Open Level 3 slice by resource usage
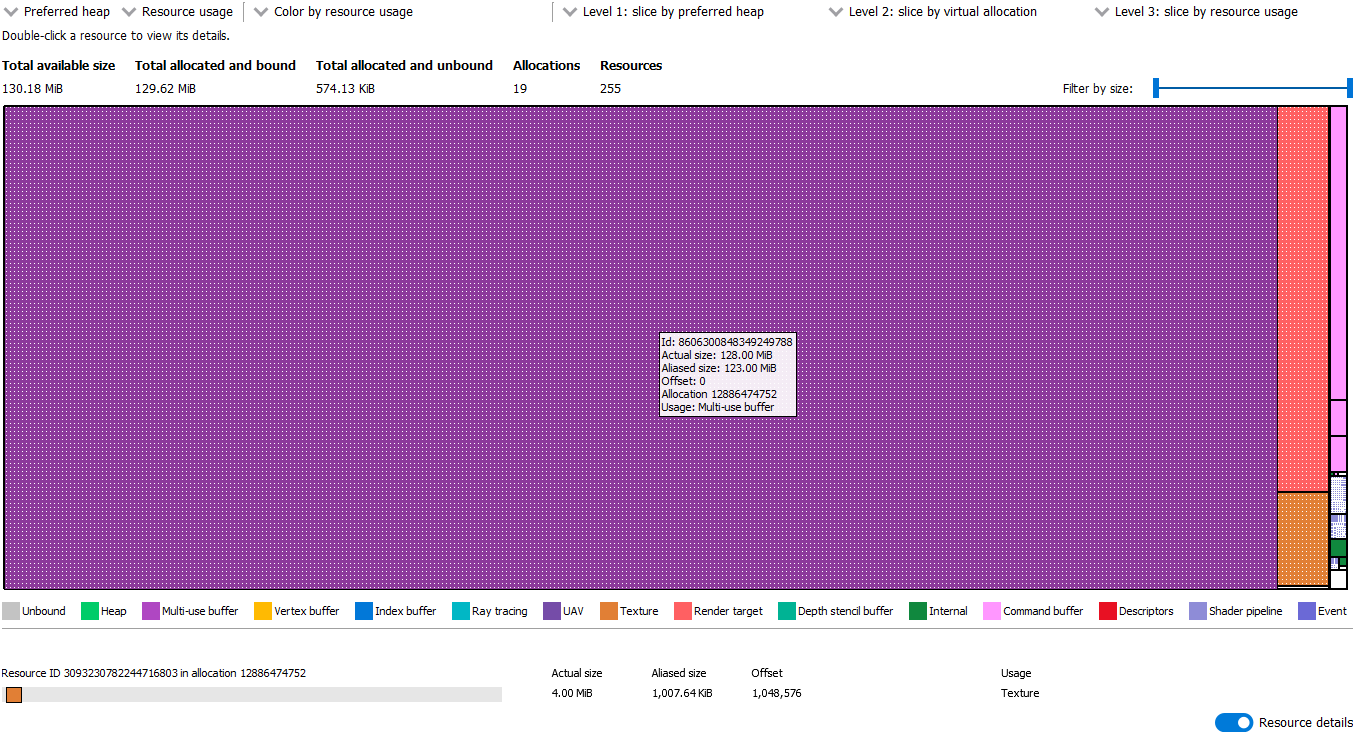Screen dimensions: 1359x734 point(1197,12)
